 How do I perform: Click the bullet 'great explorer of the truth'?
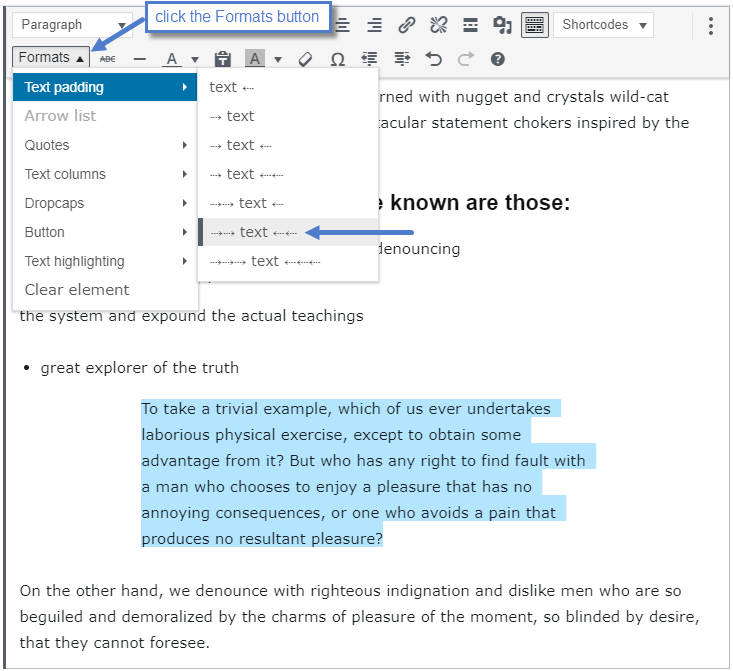tap(139, 368)
